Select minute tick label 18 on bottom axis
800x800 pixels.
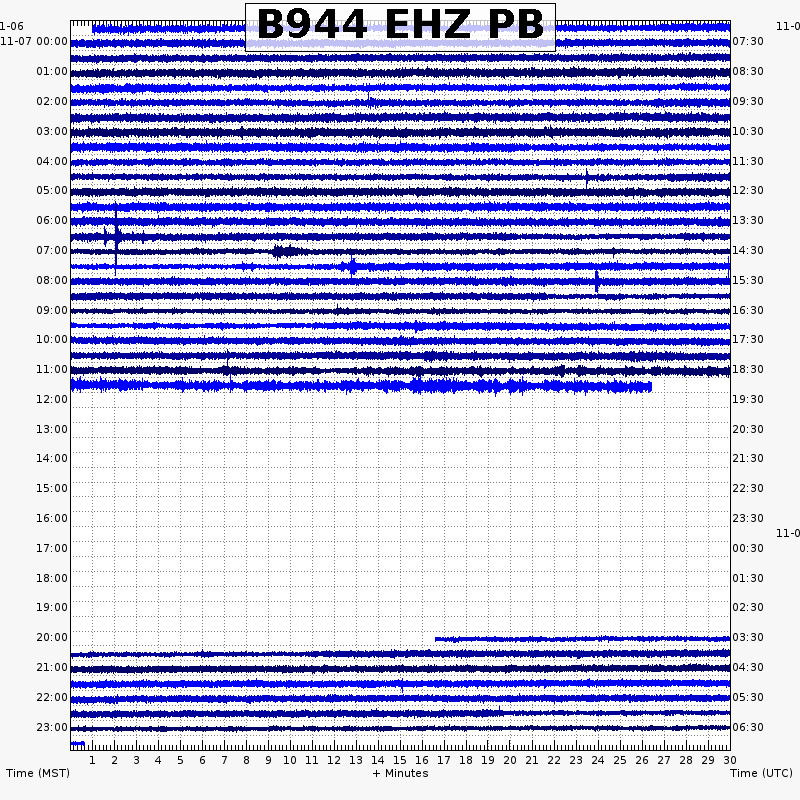(x=466, y=760)
